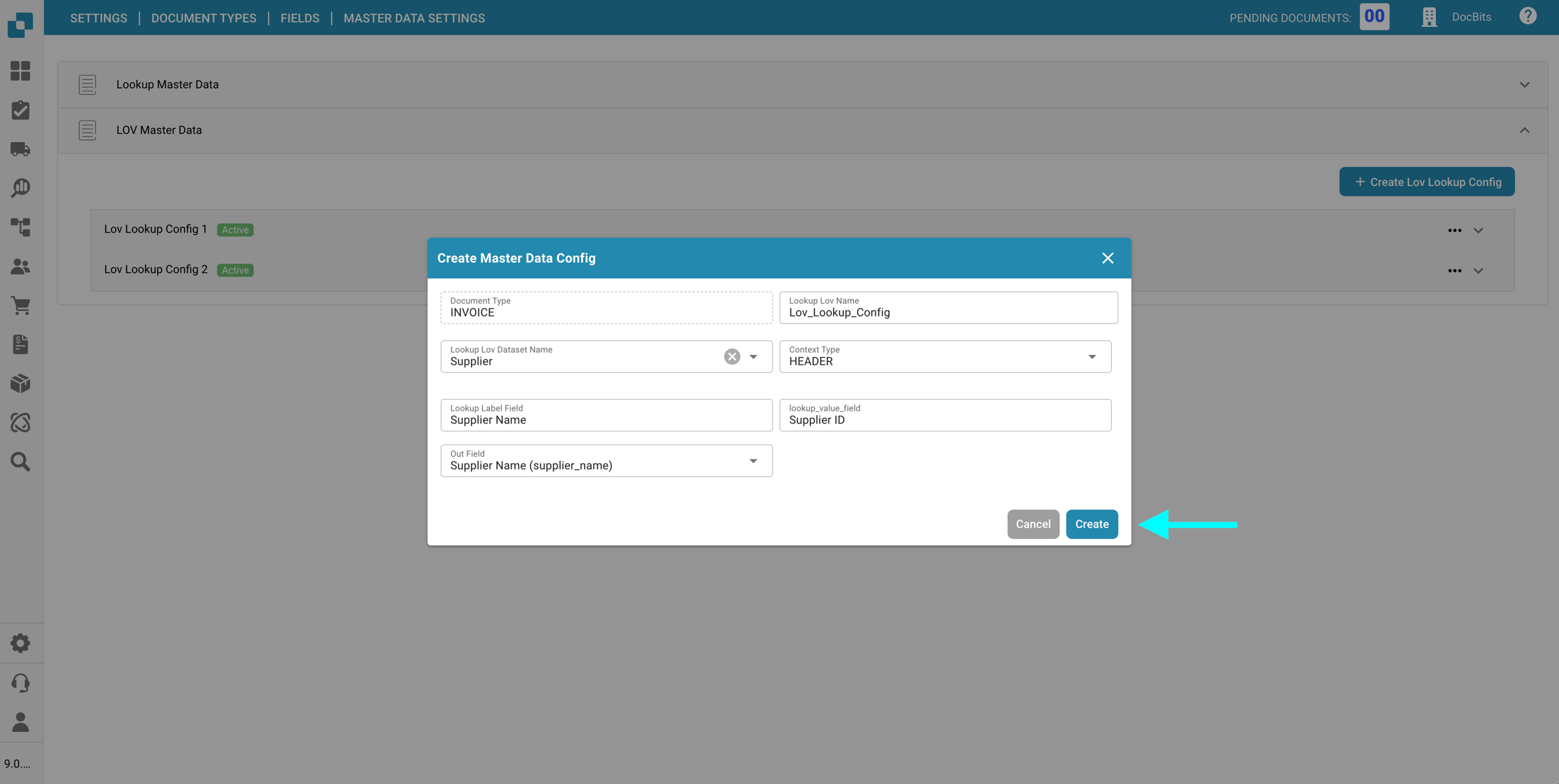Switch to the FIELDS tab
The width and height of the screenshot is (1559, 784).
pos(300,18)
